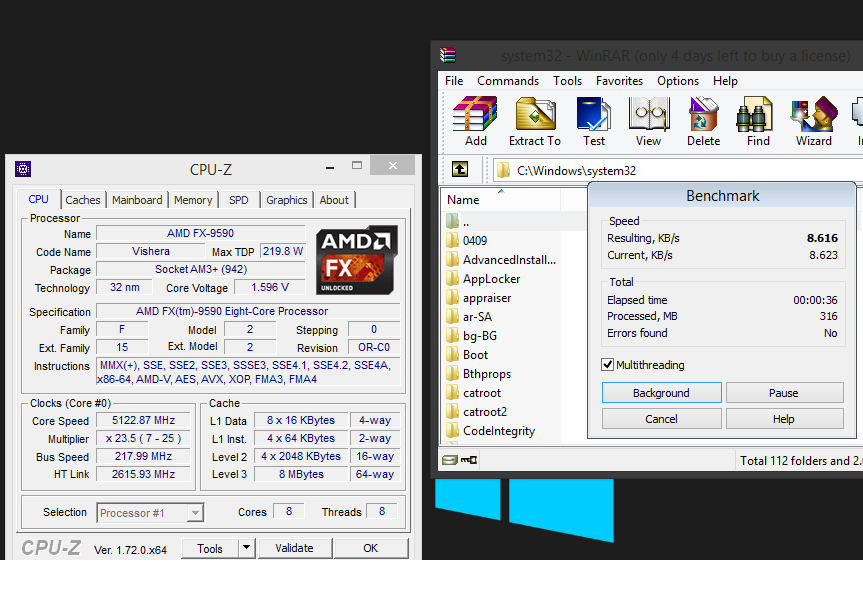
Task: Open the File menu in WinRAR
Action: [x=454, y=81]
